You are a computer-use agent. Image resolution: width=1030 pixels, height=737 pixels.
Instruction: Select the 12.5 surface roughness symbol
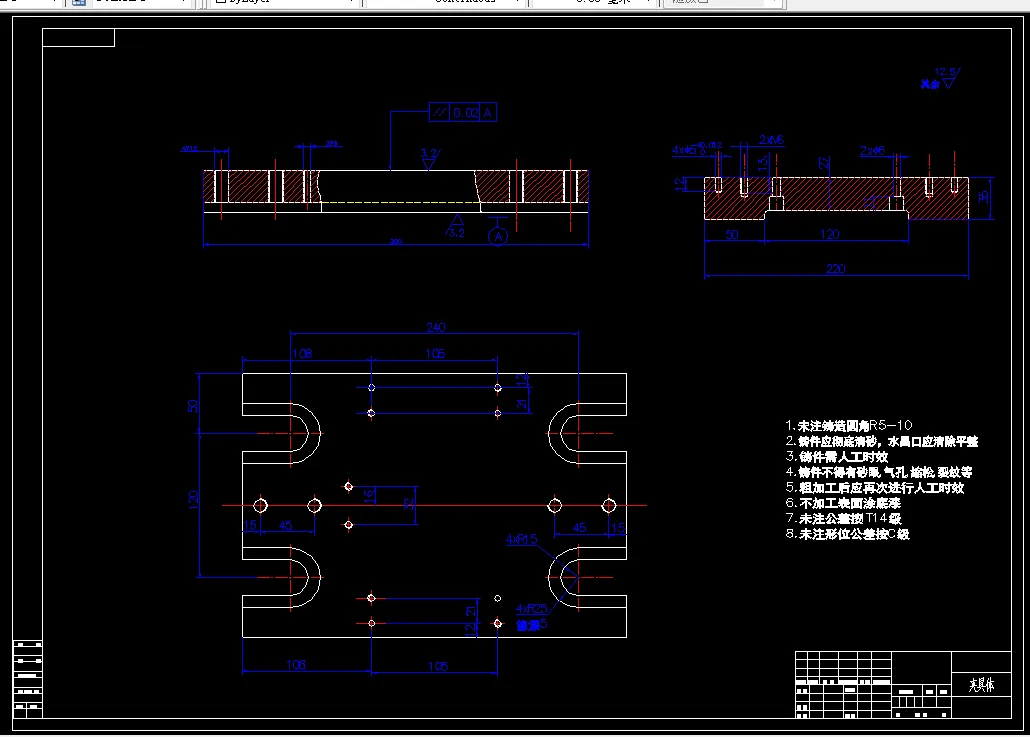point(949,77)
